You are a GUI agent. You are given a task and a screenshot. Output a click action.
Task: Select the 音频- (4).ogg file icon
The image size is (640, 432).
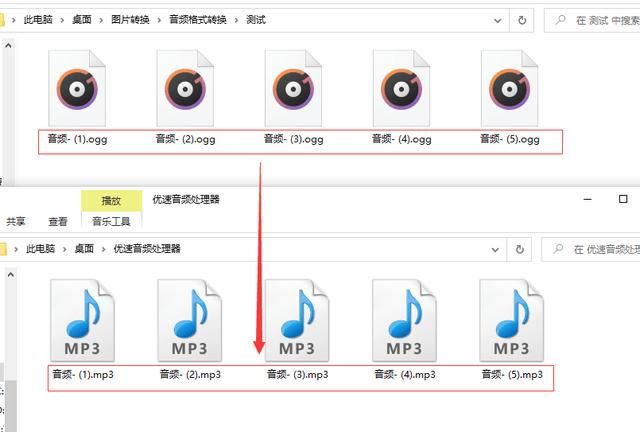pyautogui.click(x=401, y=88)
